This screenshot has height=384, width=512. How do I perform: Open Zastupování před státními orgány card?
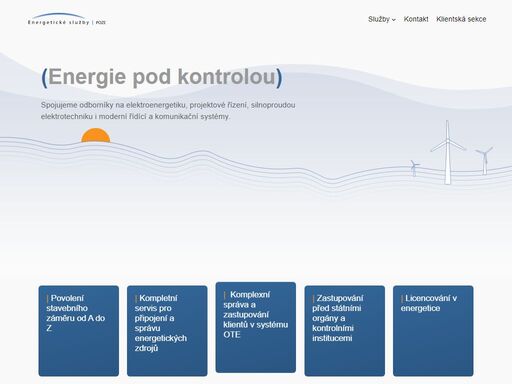point(344,331)
